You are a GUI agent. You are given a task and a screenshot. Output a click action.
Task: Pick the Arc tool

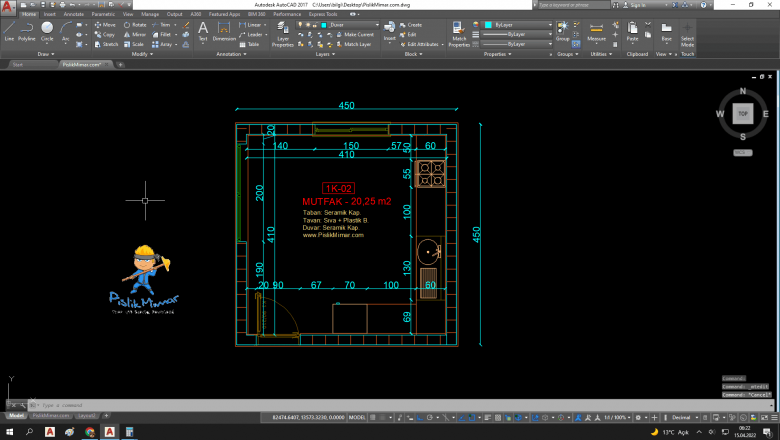click(65, 30)
